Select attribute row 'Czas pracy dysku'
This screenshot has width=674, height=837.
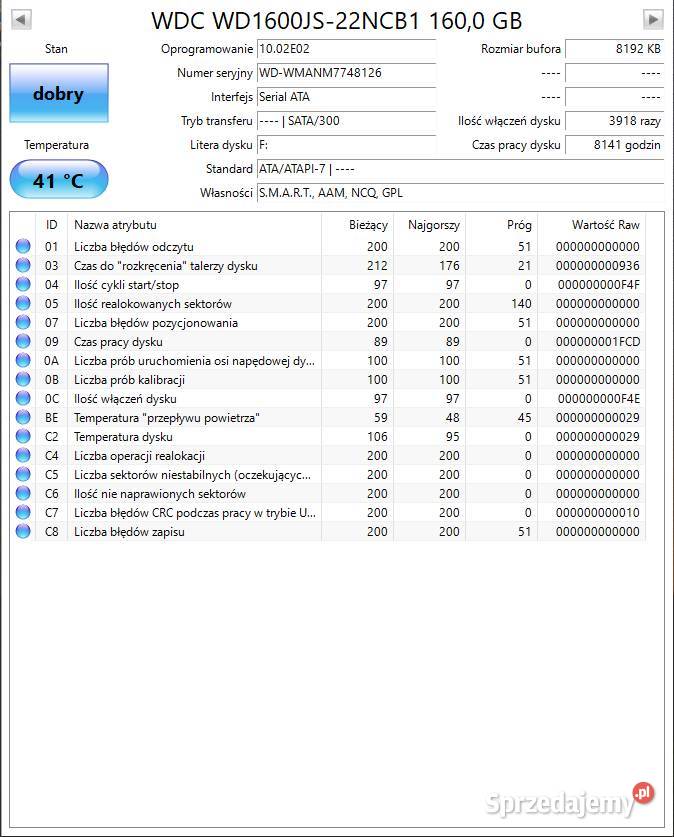pyautogui.click(x=328, y=341)
